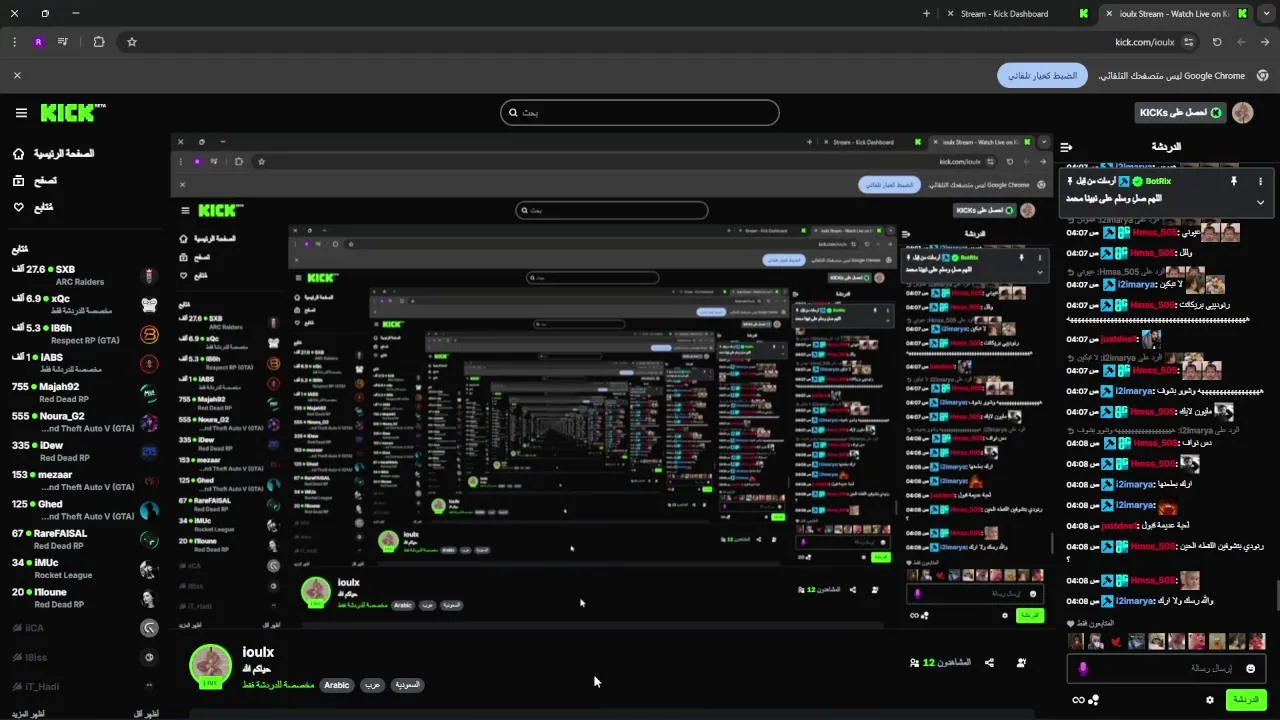
Task: Click the IB6h avatar icon
Action: [x=149, y=334]
